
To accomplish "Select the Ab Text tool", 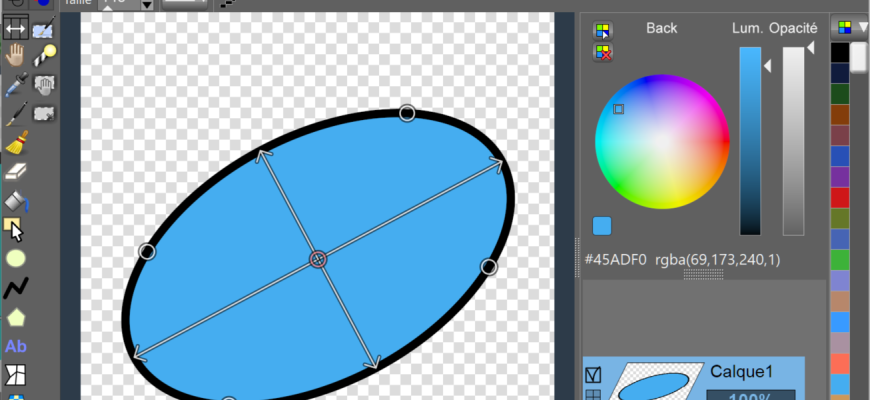I will (16, 347).
